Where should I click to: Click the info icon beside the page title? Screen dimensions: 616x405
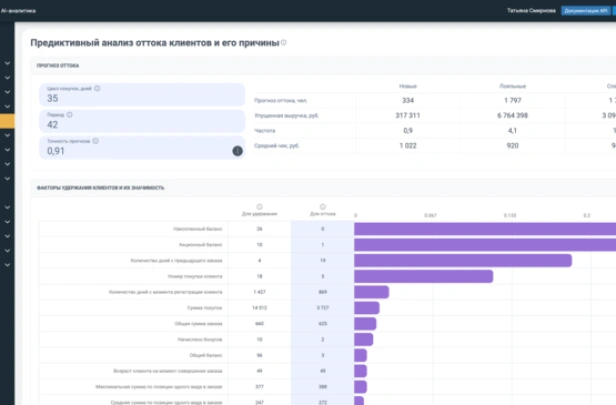pyautogui.click(x=284, y=43)
